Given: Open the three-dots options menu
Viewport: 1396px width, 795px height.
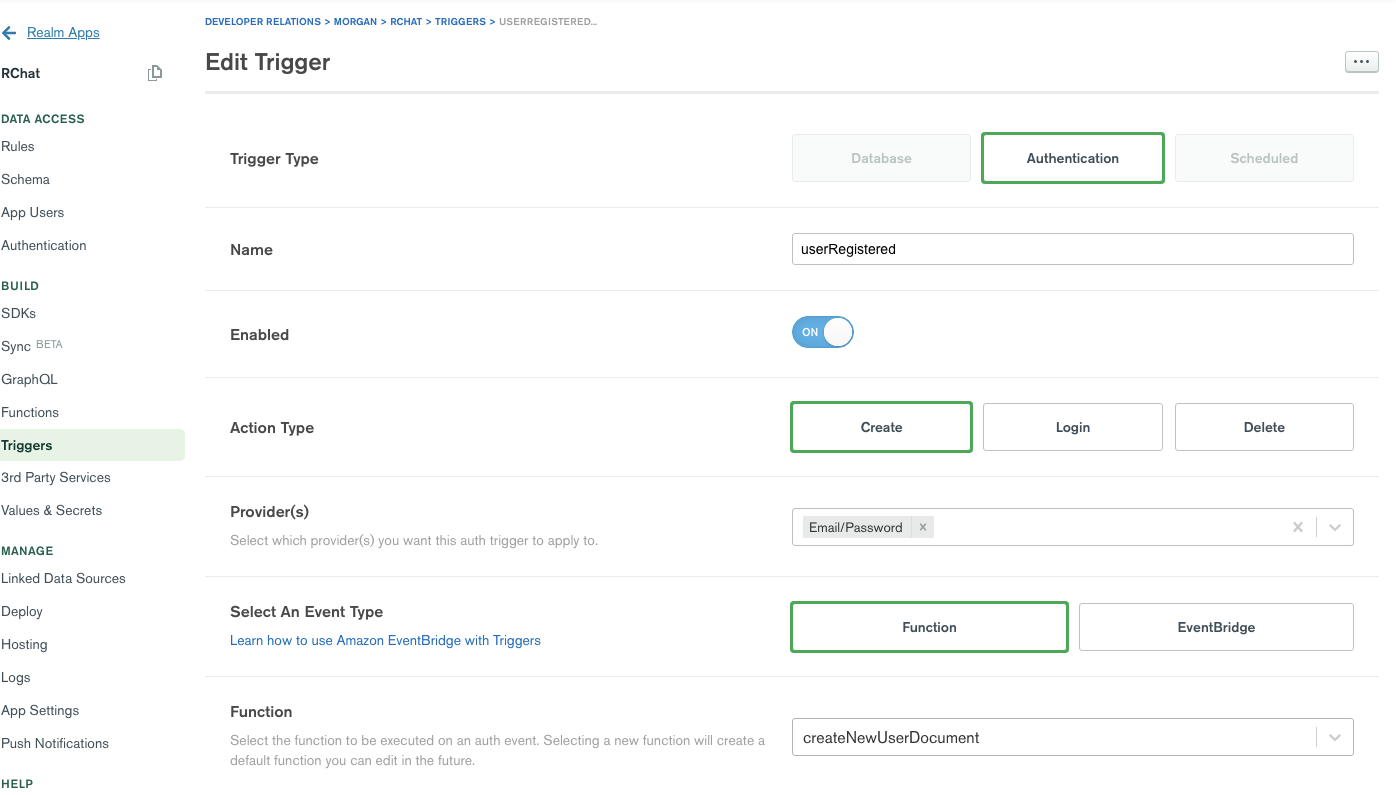Looking at the screenshot, I should click(x=1360, y=62).
